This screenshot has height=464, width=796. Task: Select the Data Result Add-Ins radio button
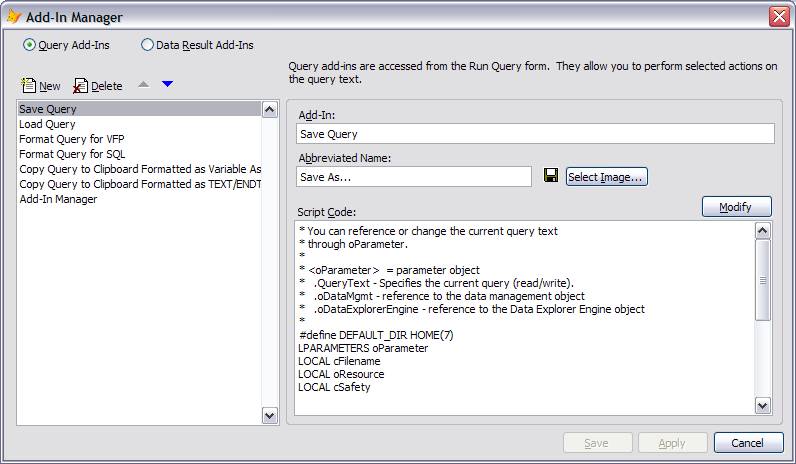pos(147,45)
